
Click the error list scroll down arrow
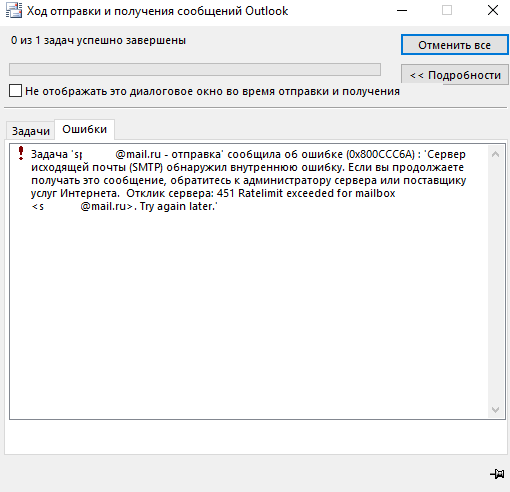(x=495, y=409)
